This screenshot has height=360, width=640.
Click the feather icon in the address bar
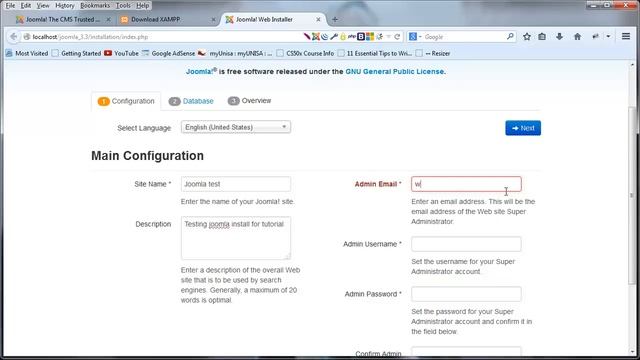pyautogui.click(x=307, y=37)
